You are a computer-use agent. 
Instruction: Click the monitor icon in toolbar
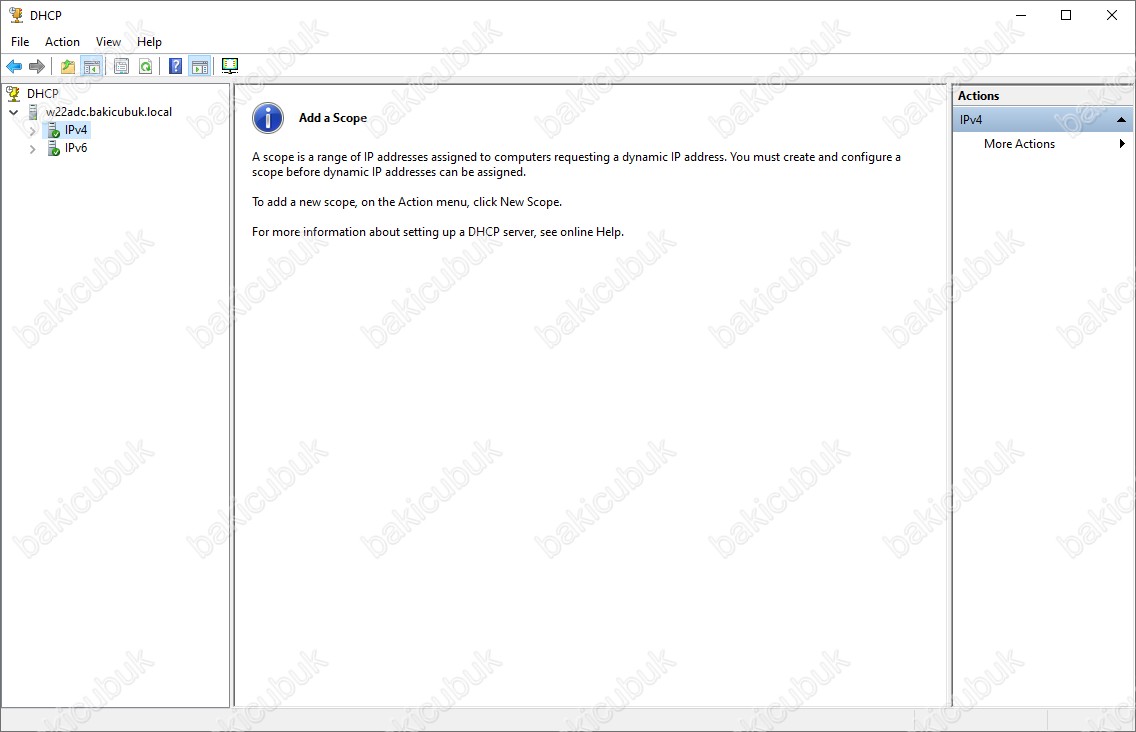[x=230, y=67]
